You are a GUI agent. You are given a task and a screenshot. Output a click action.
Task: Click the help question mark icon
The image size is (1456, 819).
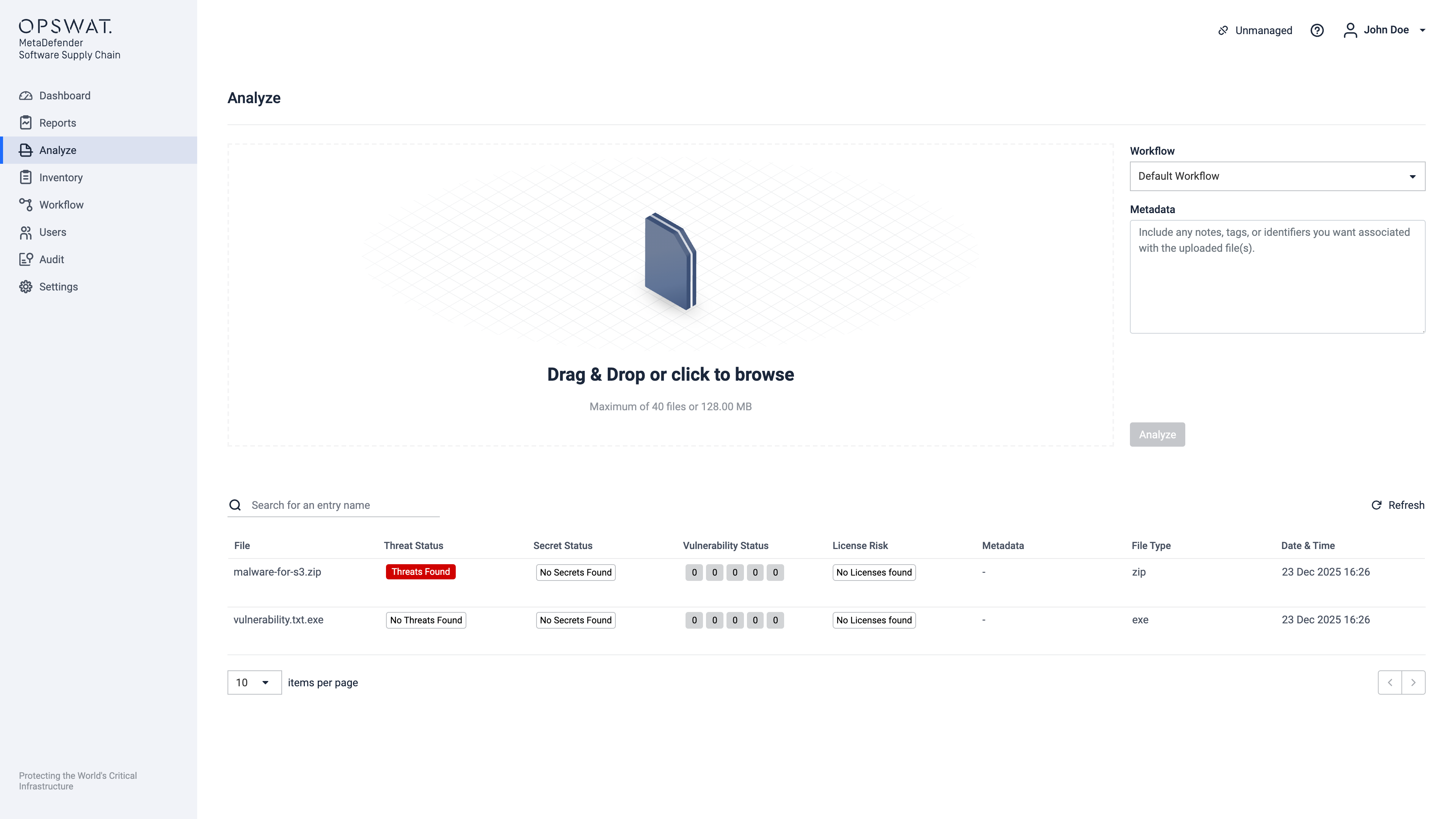point(1317,30)
